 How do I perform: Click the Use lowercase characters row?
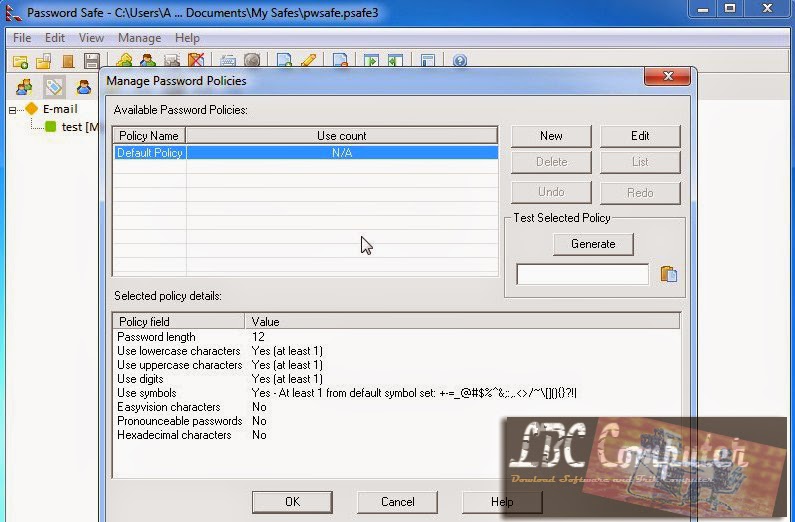point(395,351)
